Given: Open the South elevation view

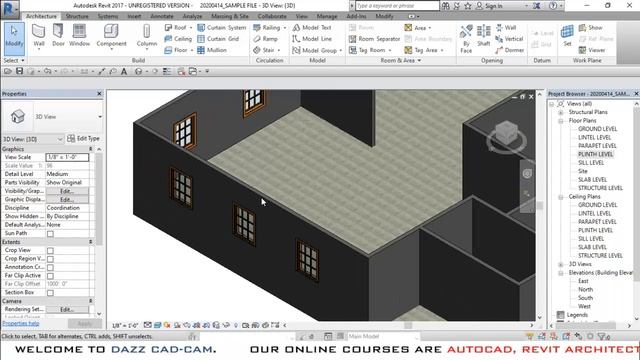Looking at the screenshot, I should click(585, 298).
